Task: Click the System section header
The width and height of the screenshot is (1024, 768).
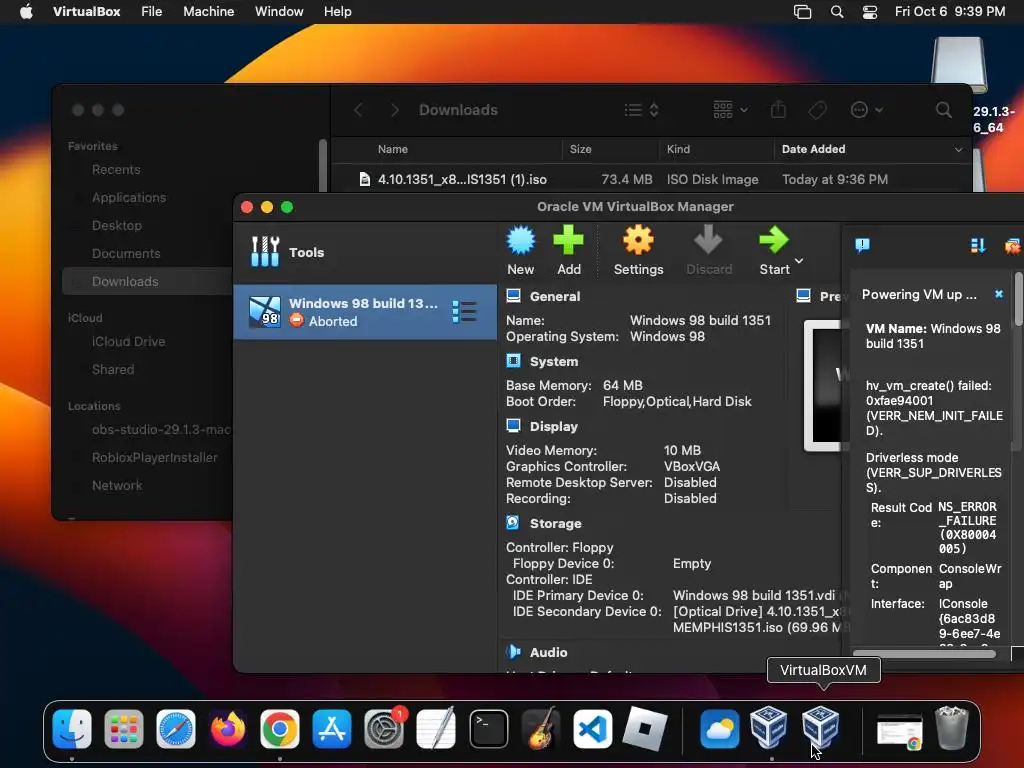Action: coord(554,361)
